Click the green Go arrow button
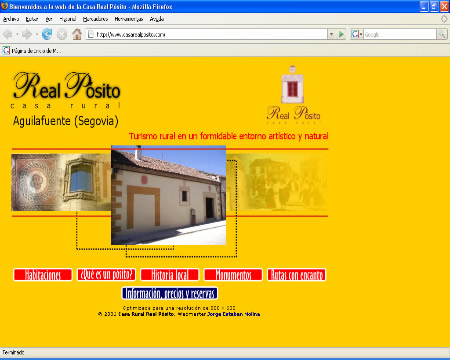450x360 pixels. (341, 34)
